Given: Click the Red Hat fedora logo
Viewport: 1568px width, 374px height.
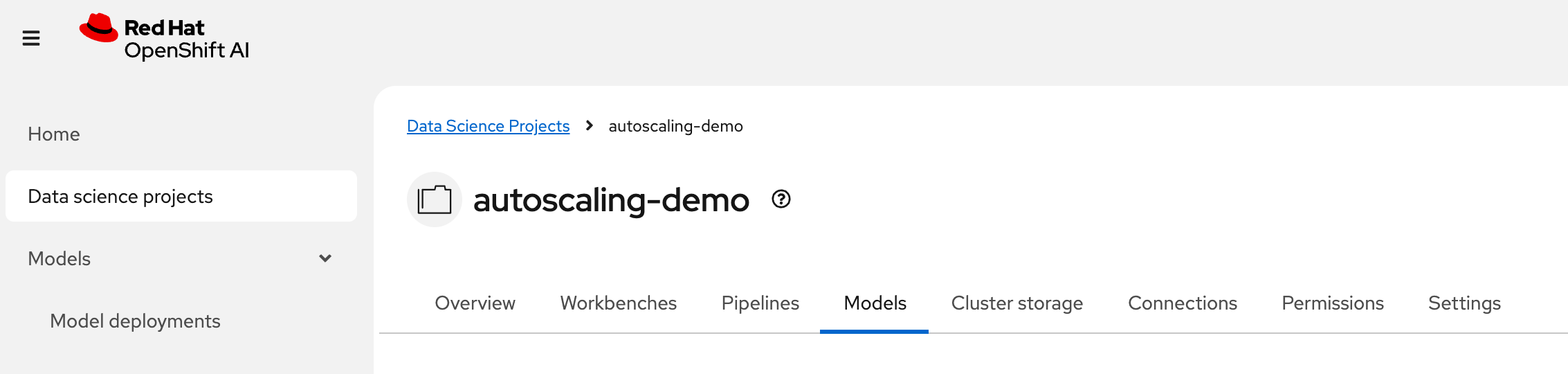Looking at the screenshot, I should (x=99, y=28).
